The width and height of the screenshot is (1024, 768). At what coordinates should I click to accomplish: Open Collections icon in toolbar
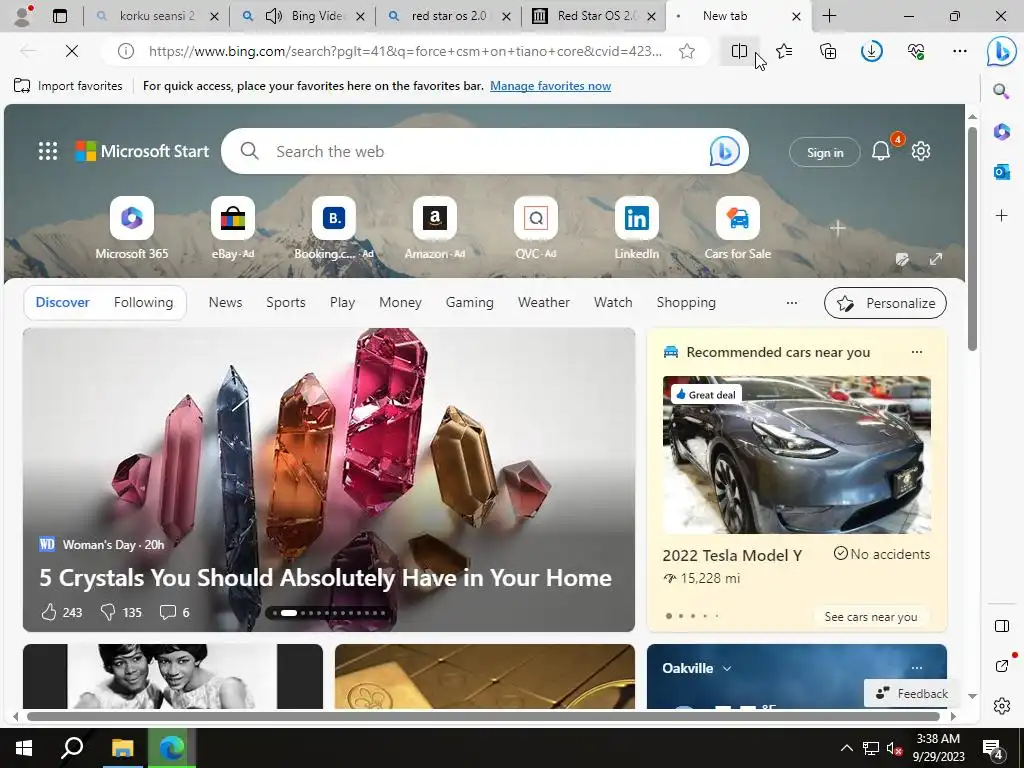click(827, 51)
